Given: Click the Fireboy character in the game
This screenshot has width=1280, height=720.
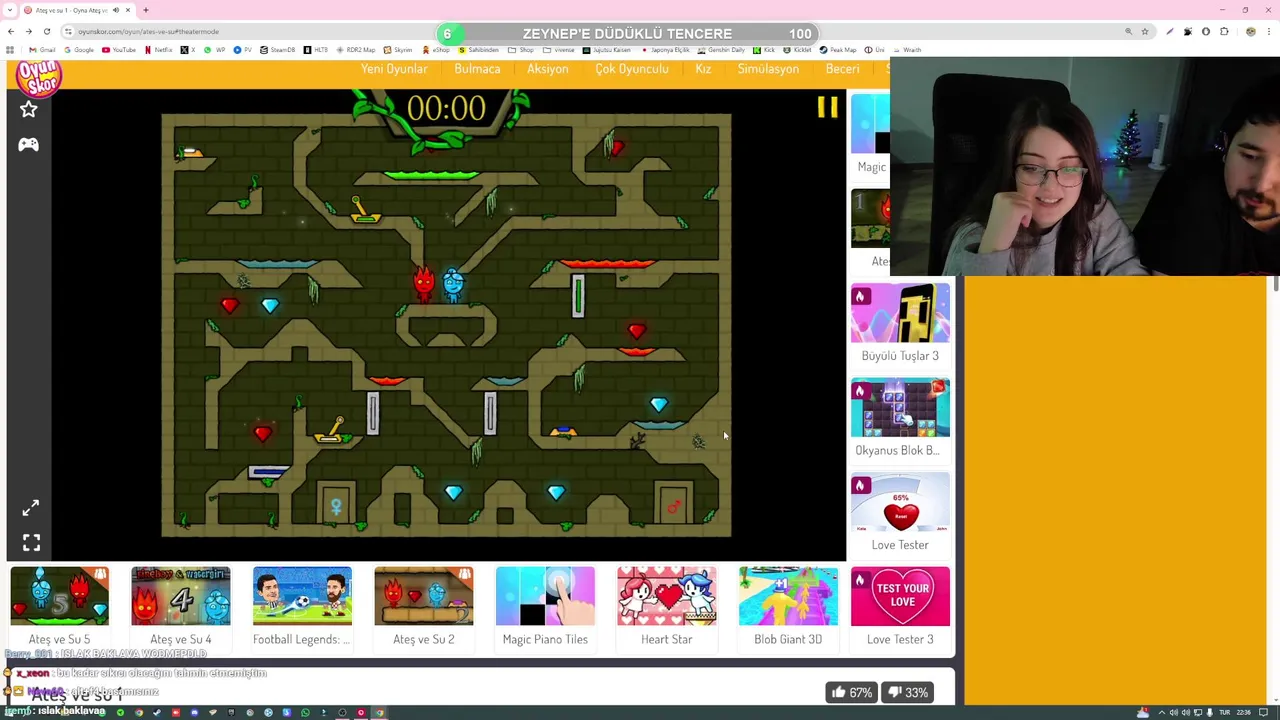Looking at the screenshot, I should pos(424,283).
